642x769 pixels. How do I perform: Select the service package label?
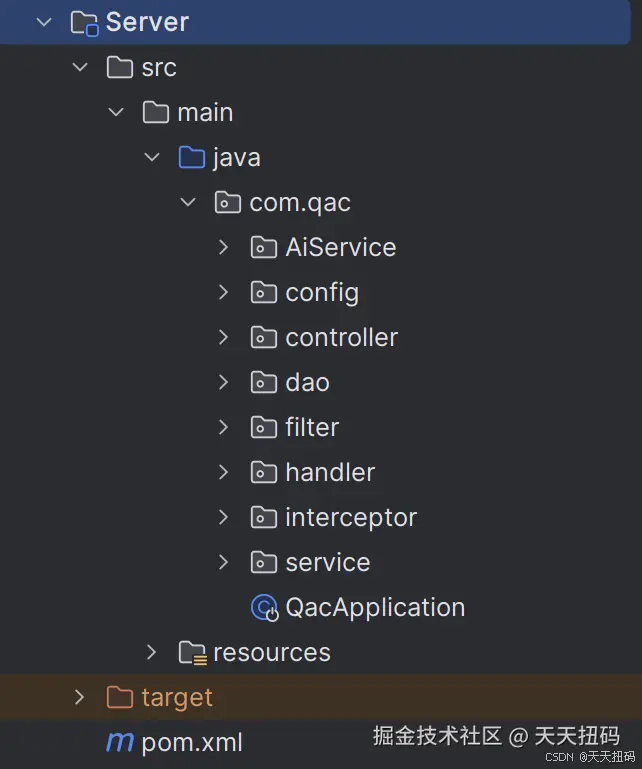[x=327, y=563]
